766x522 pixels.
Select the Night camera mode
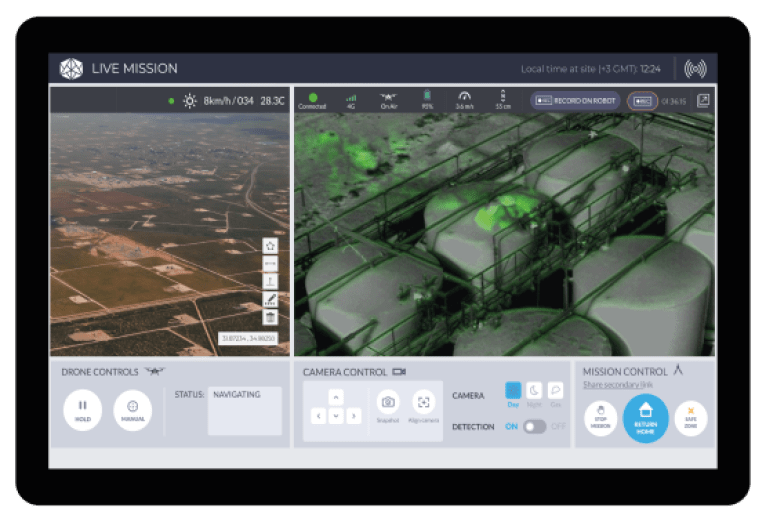coord(534,391)
